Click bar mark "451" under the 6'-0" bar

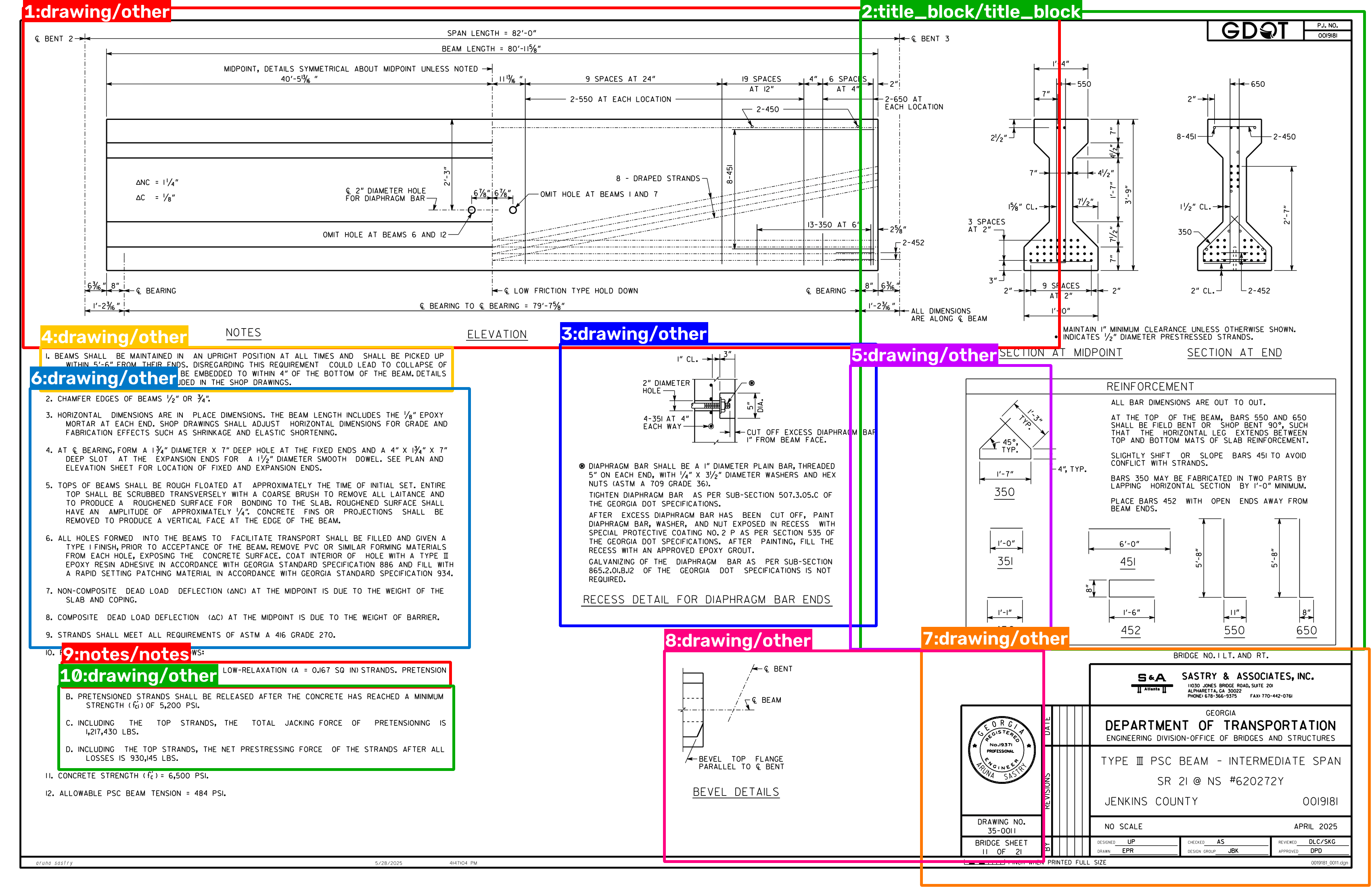click(1128, 561)
